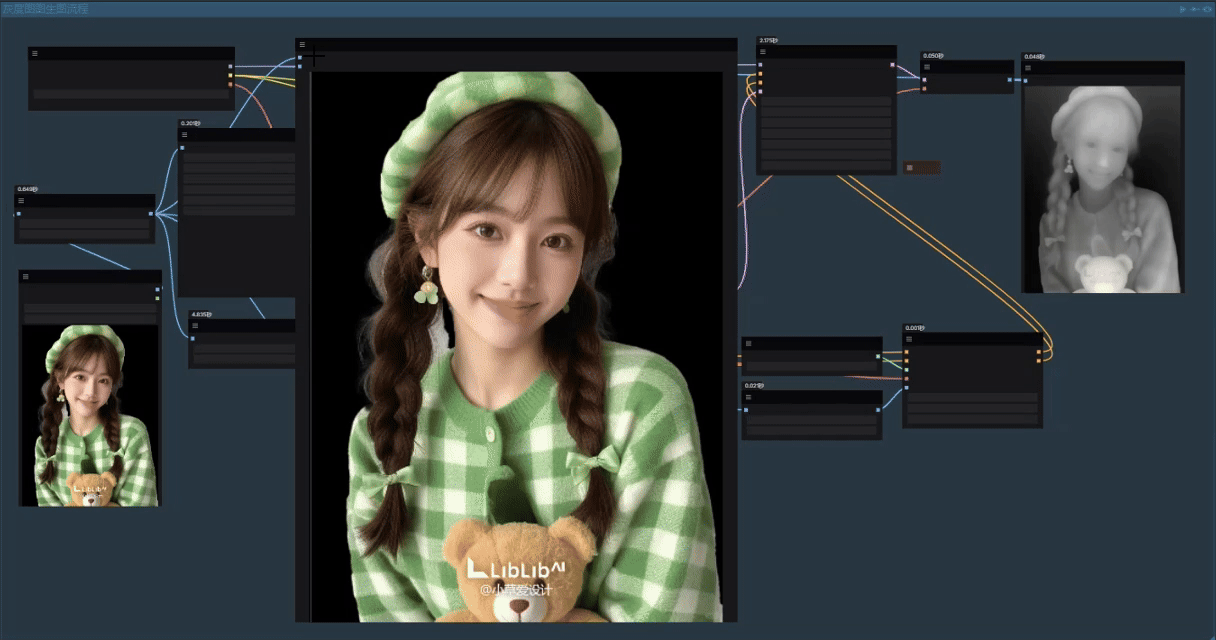Click the 4.835秒 timing label
1216x640 pixels.
201,315
